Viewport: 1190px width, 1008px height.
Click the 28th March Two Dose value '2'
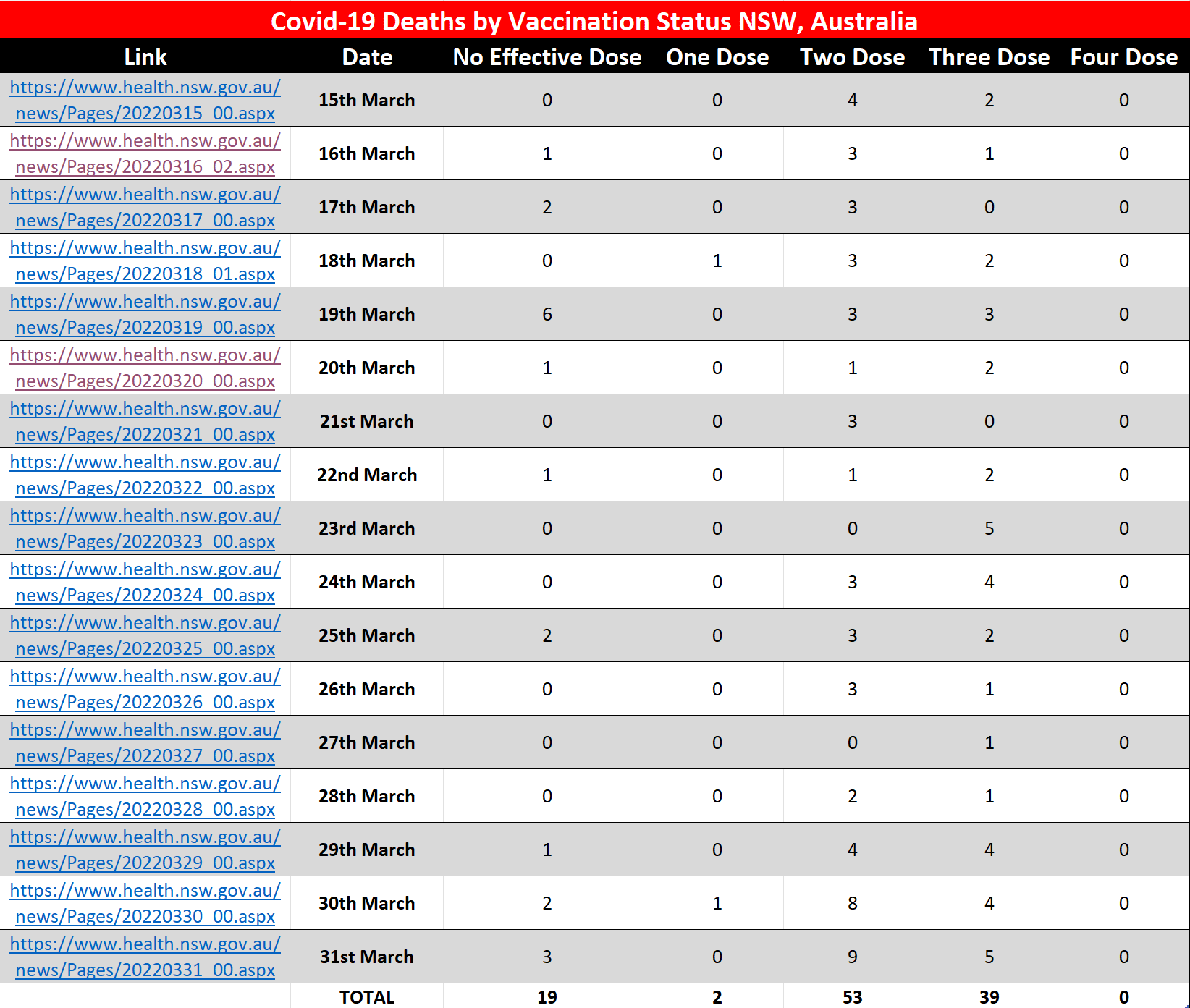coord(852,796)
